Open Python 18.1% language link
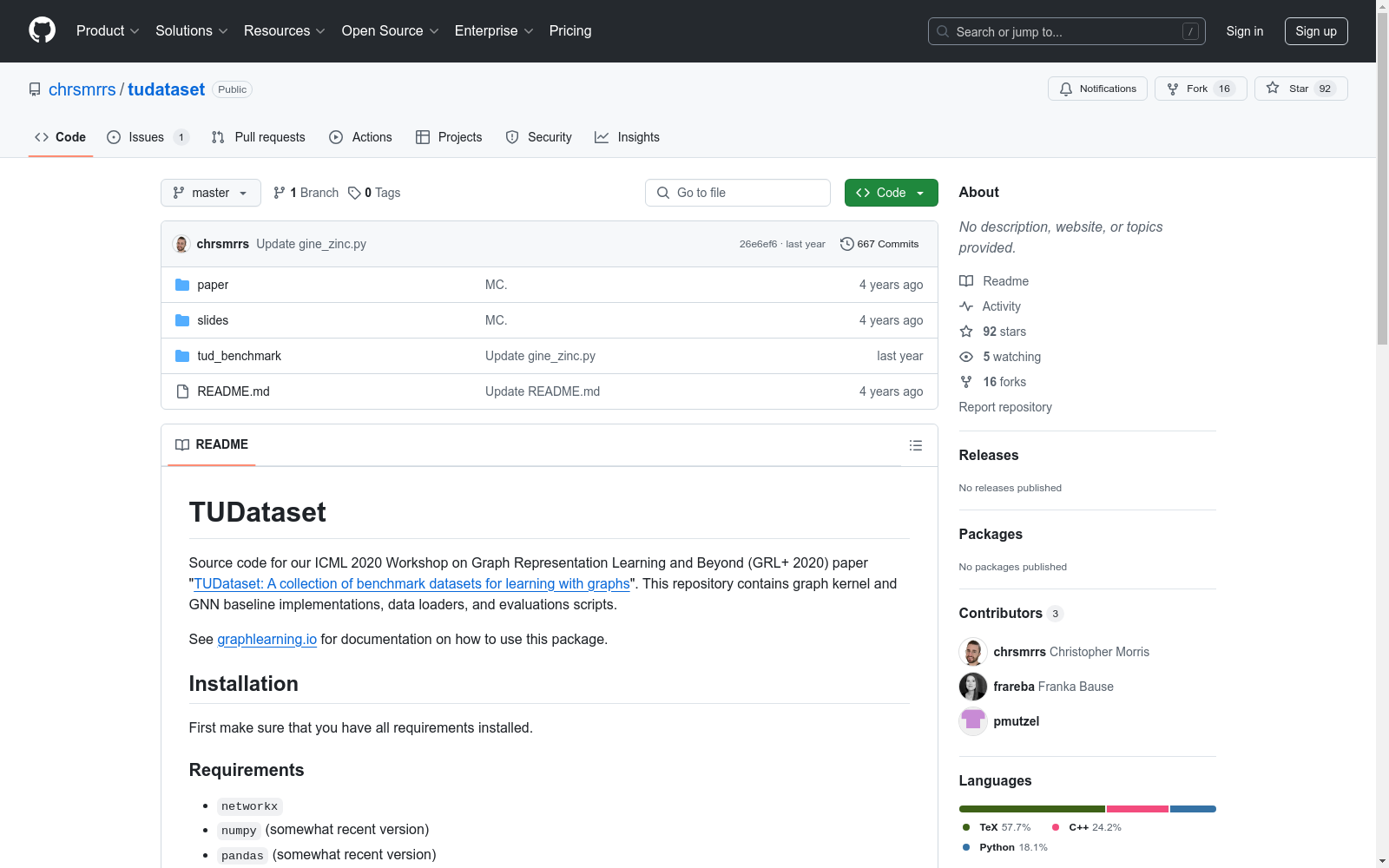 coord(1005,847)
